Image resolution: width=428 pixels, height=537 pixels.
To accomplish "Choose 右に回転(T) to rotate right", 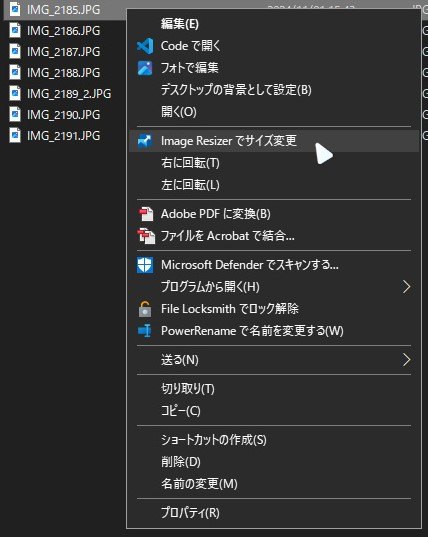I will tap(274, 163).
